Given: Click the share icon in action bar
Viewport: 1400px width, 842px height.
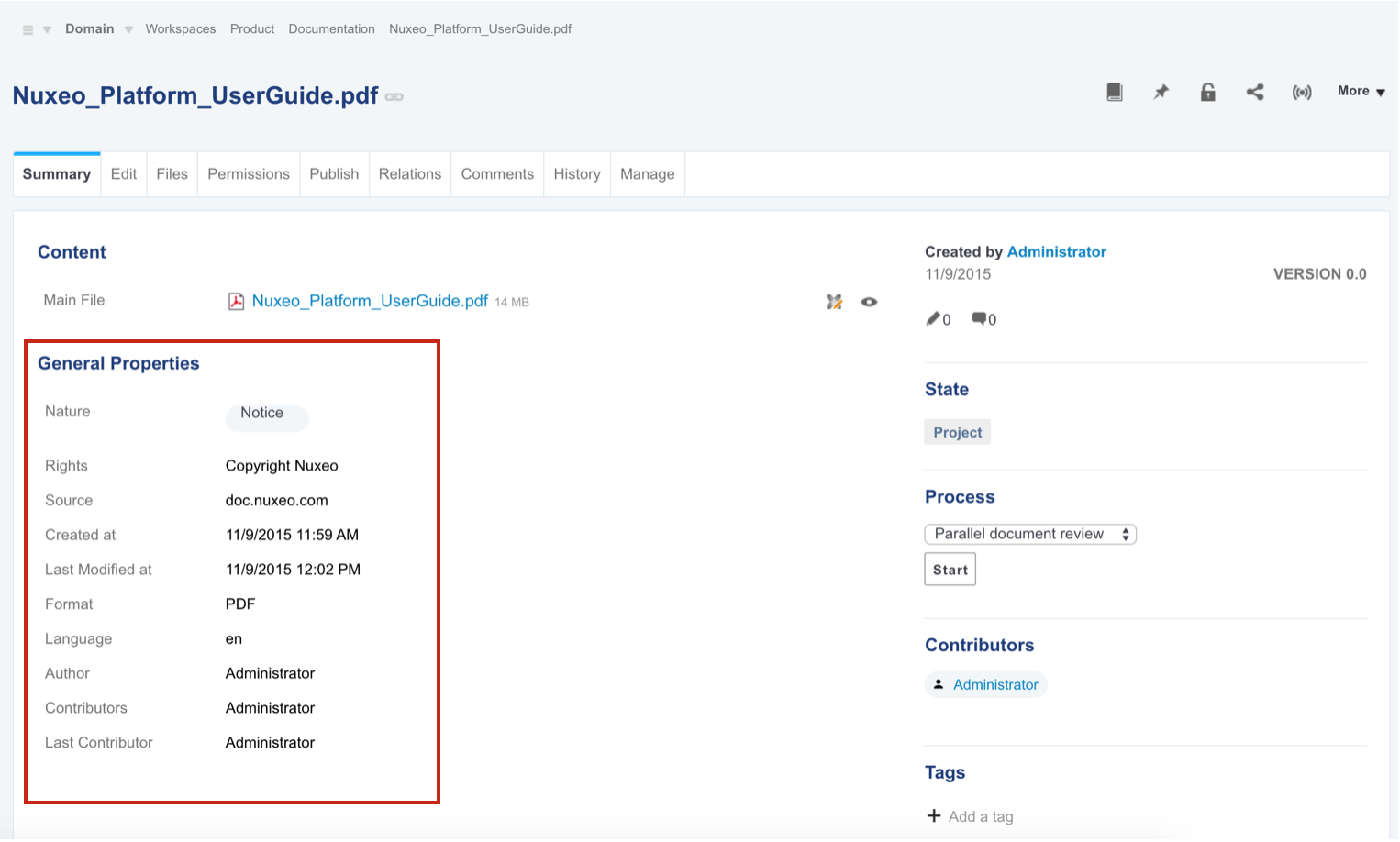Looking at the screenshot, I should (x=1255, y=92).
